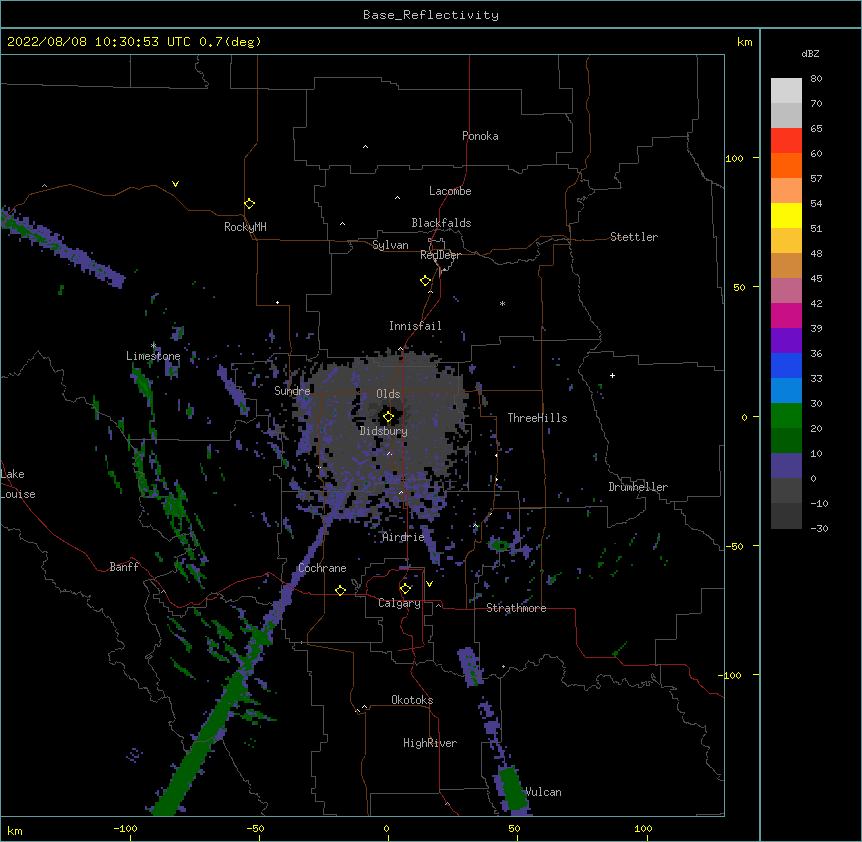862x842 pixels.
Task: Click the yellow diamond marker below RedDeer
Action: tap(426, 281)
